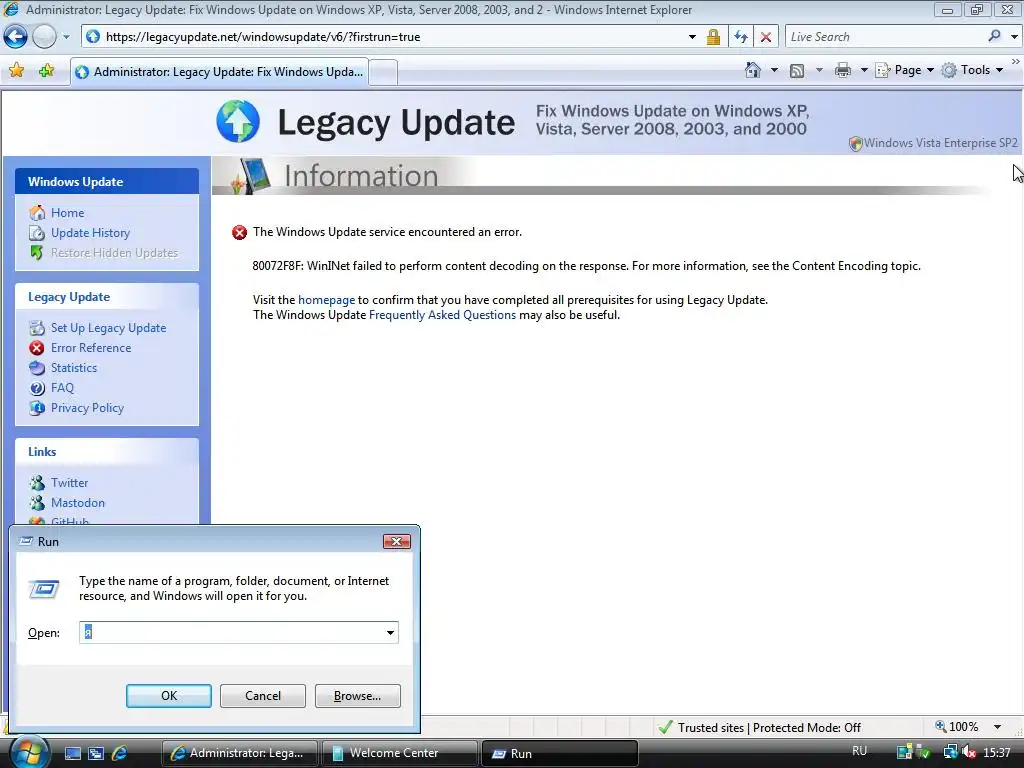Click the Privacy Policy info icon
This screenshot has width=1024, height=768.
click(37, 408)
